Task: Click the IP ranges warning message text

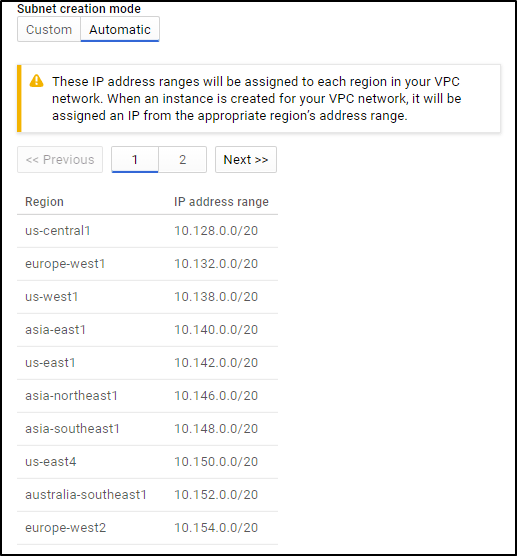Action: click(256, 99)
